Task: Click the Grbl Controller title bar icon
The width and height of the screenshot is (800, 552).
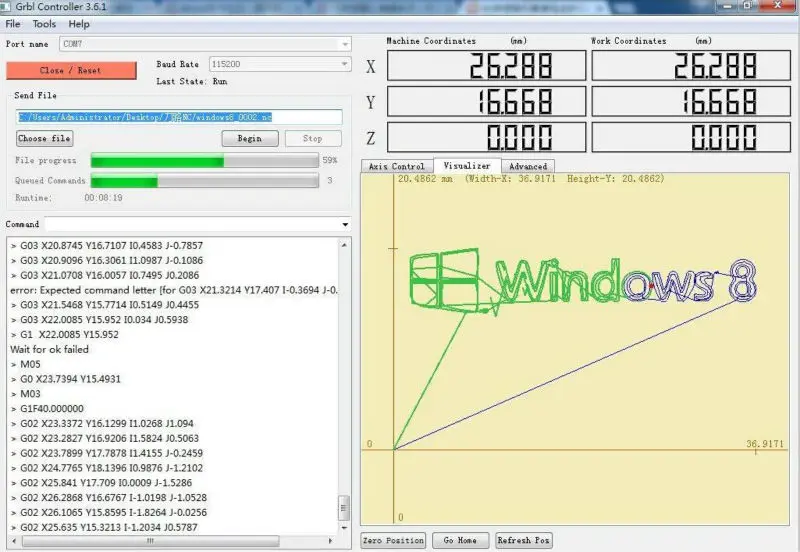Action: (6, 7)
